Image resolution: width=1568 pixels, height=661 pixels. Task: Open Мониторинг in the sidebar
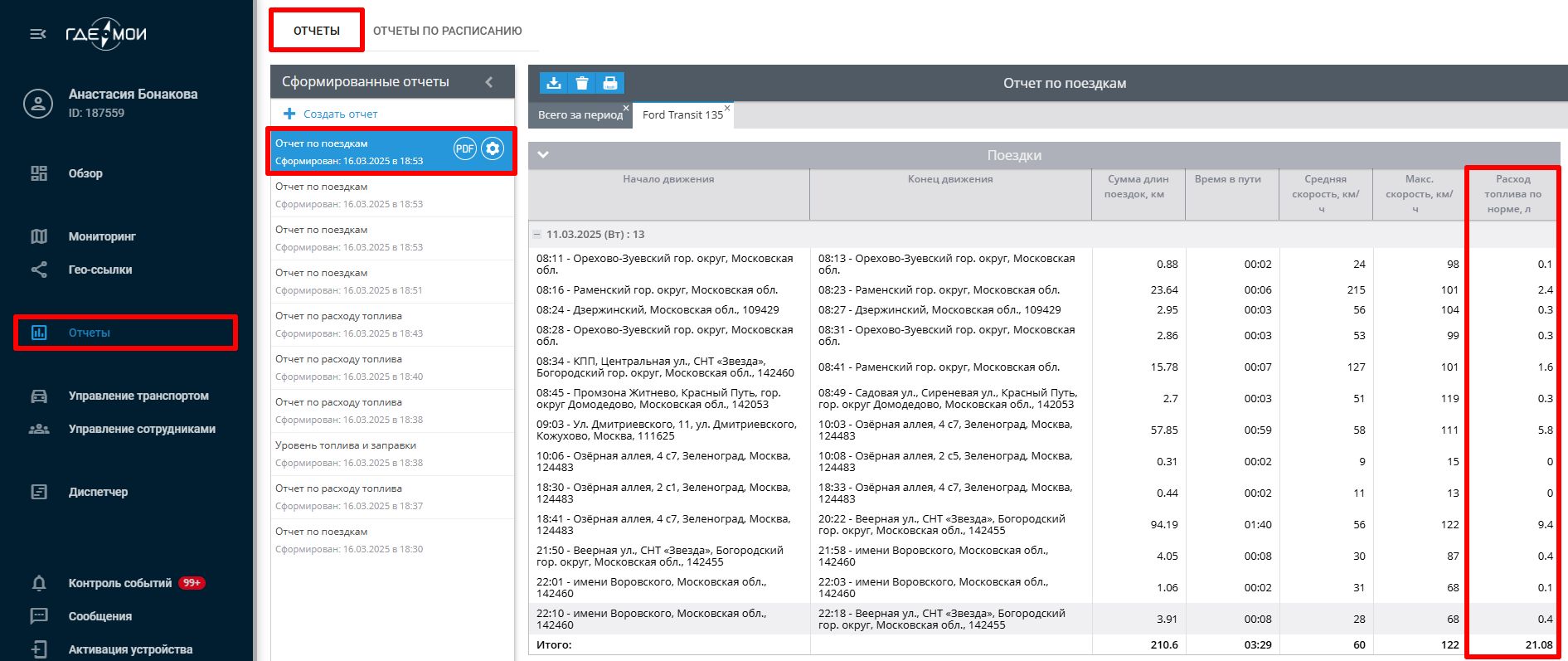coord(102,236)
